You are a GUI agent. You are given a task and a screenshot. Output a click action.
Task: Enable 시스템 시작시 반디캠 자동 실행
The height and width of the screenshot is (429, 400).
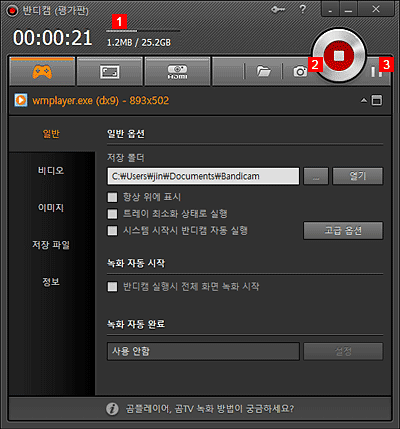(112, 231)
